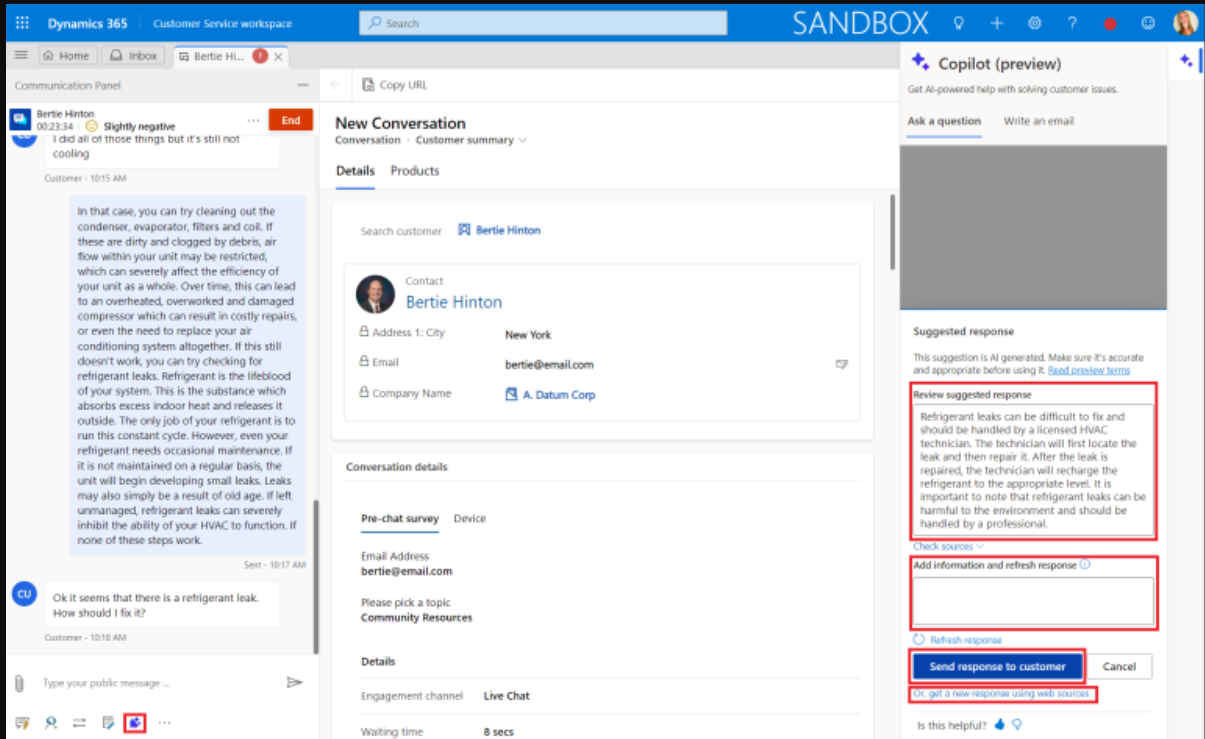The height and width of the screenshot is (739, 1205).
Task: Click the CU customer avatar in chat
Action: (24, 595)
